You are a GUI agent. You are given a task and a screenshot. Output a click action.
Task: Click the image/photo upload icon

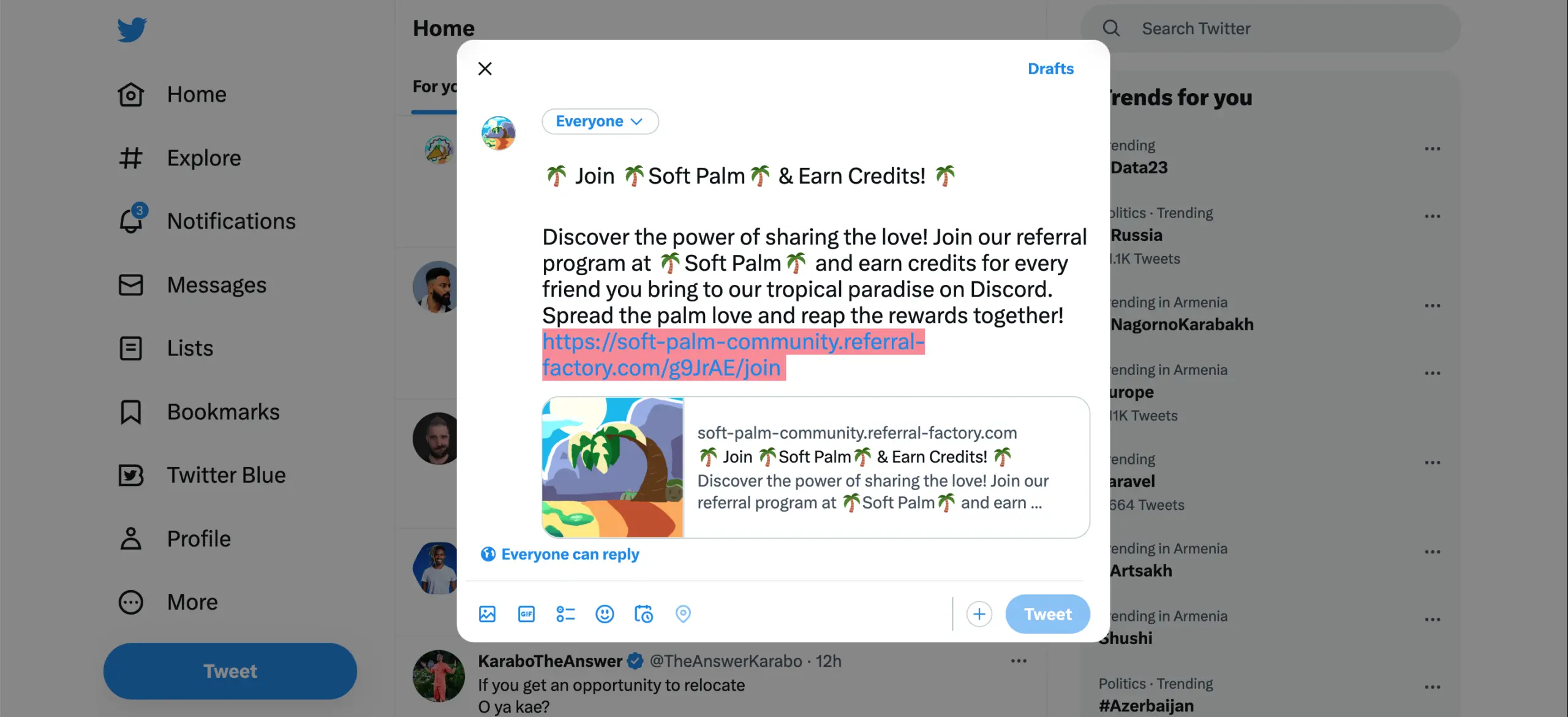pyautogui.click(x=488, y=614)
